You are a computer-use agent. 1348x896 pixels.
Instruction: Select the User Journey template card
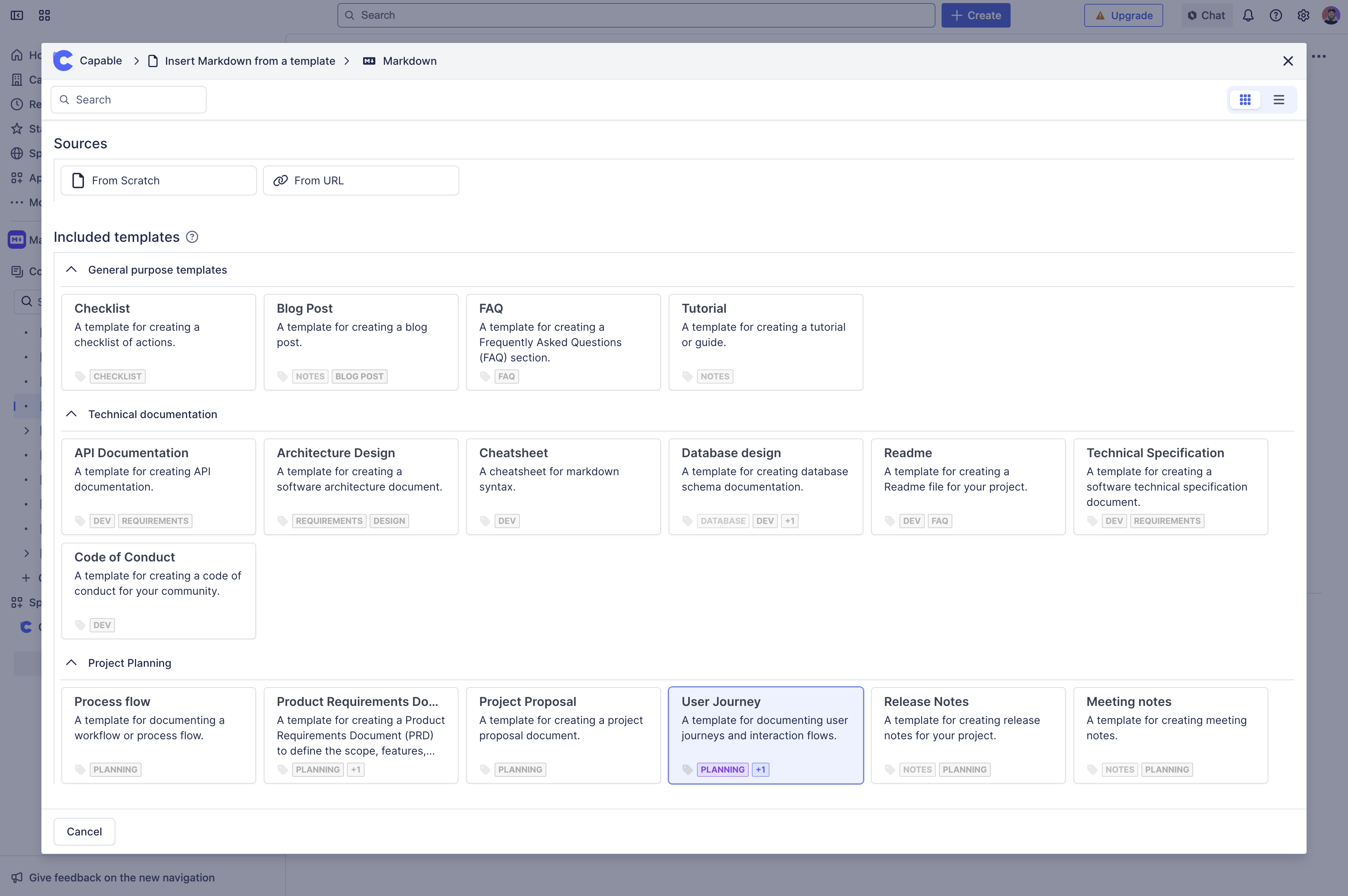[766, 735]
